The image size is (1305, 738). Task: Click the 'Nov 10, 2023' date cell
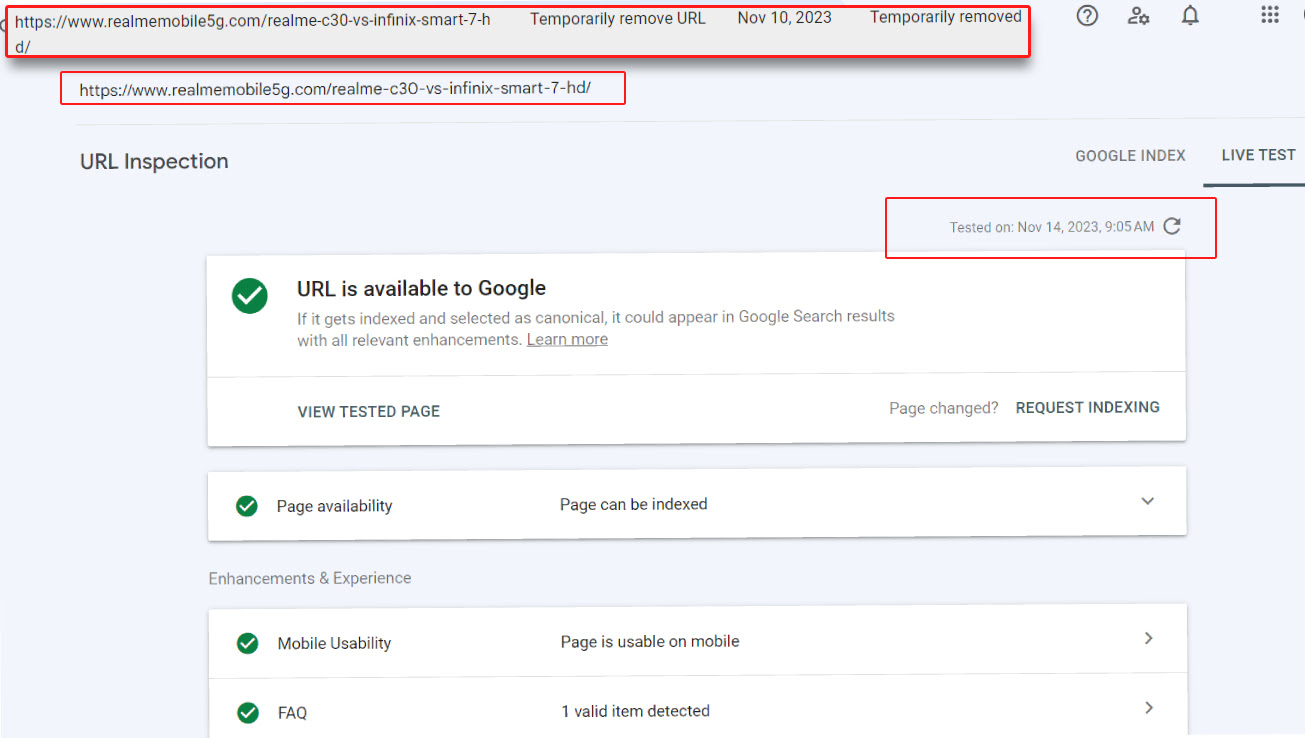(785, 17)
